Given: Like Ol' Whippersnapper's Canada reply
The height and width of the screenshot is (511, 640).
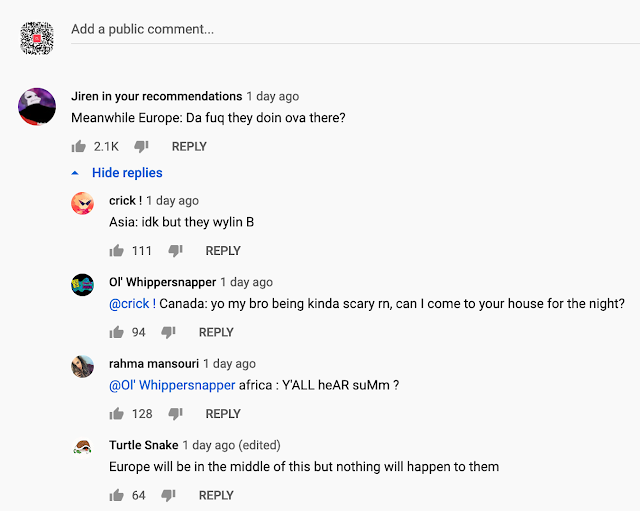Looking at the screenshot, I should 116,332.
